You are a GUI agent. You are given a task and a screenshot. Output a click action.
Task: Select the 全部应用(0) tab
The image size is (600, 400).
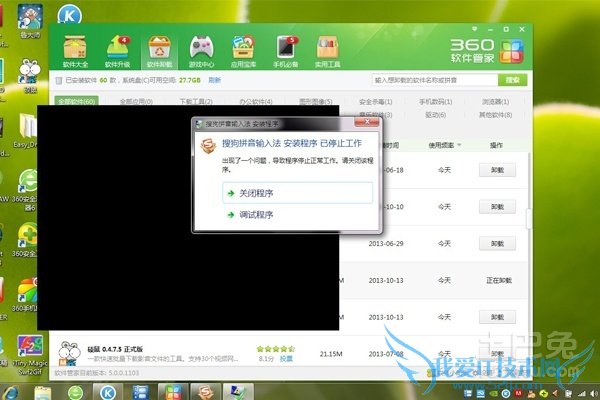point(136,101)
